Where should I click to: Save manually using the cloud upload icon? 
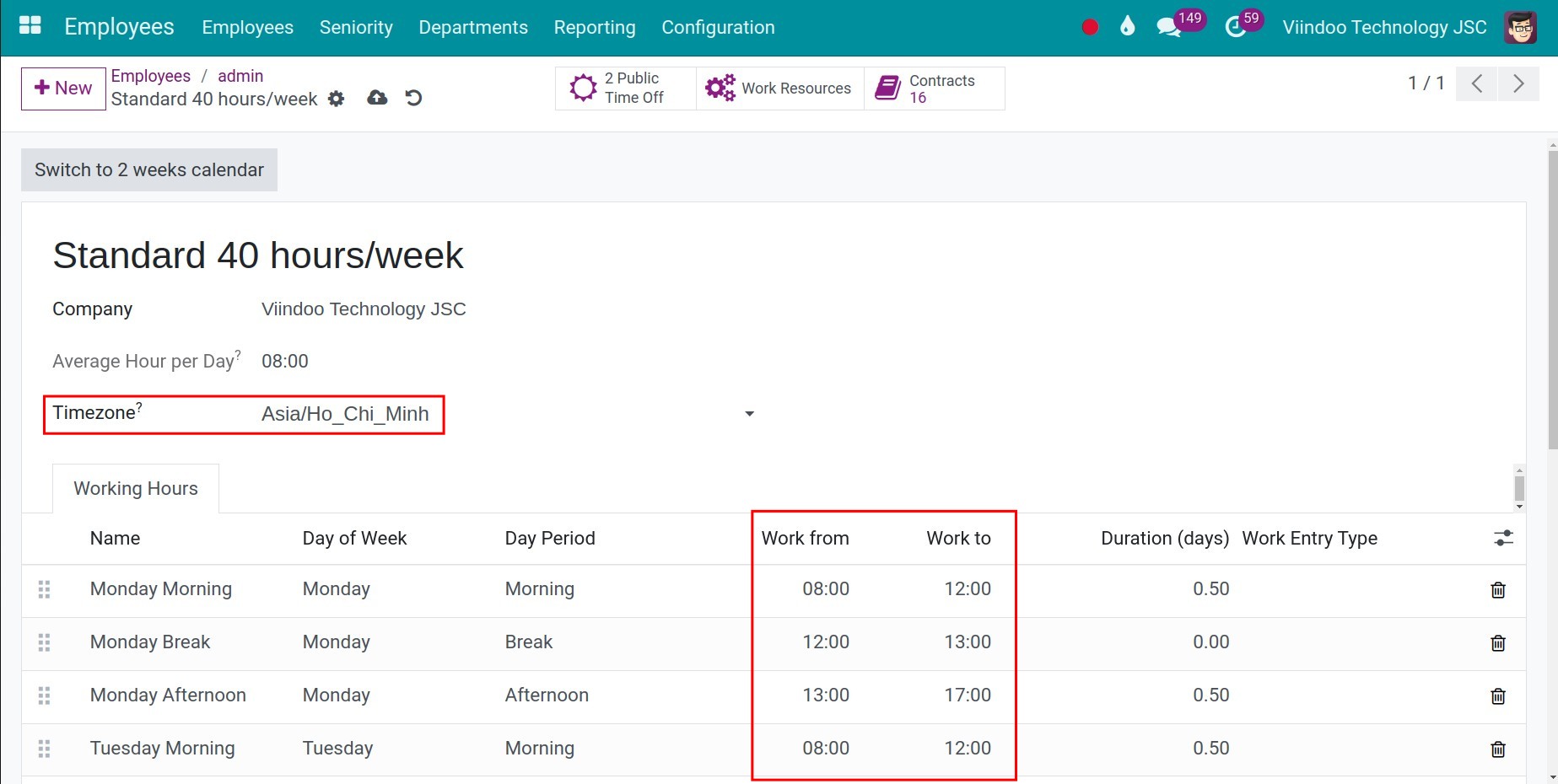377,98
